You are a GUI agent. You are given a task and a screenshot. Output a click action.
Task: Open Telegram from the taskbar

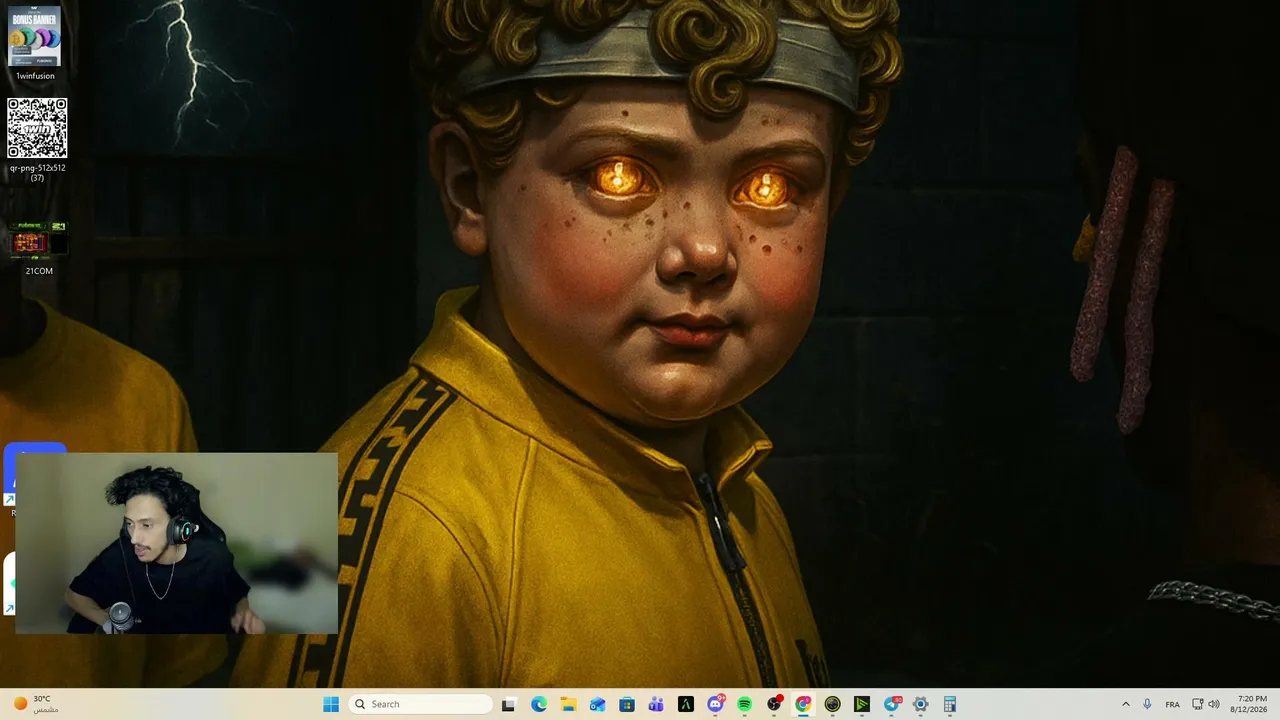pyautogui.click(x=892, y=704)
